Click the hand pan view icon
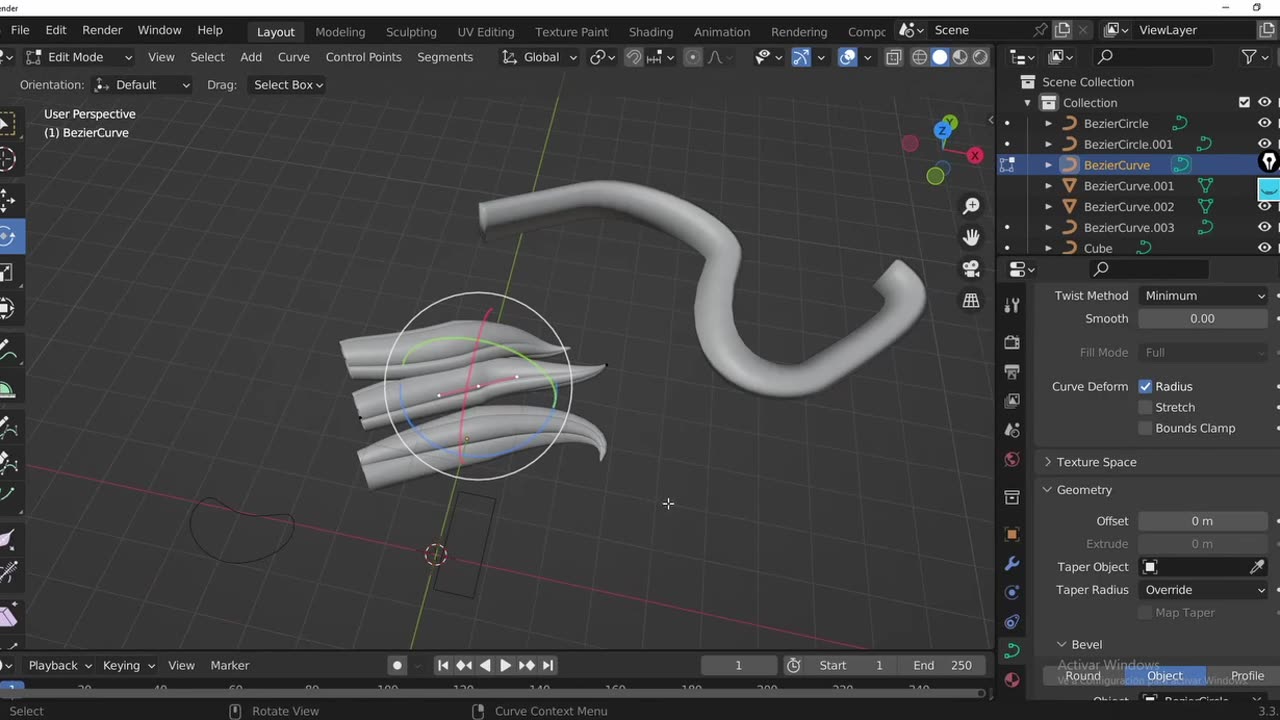The width and height of the screenshot is (1280, 720). point(971,237)
